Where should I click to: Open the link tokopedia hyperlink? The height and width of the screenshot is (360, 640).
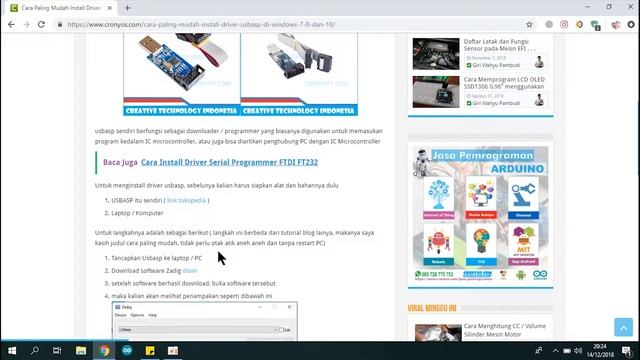[x=186, y=200]
